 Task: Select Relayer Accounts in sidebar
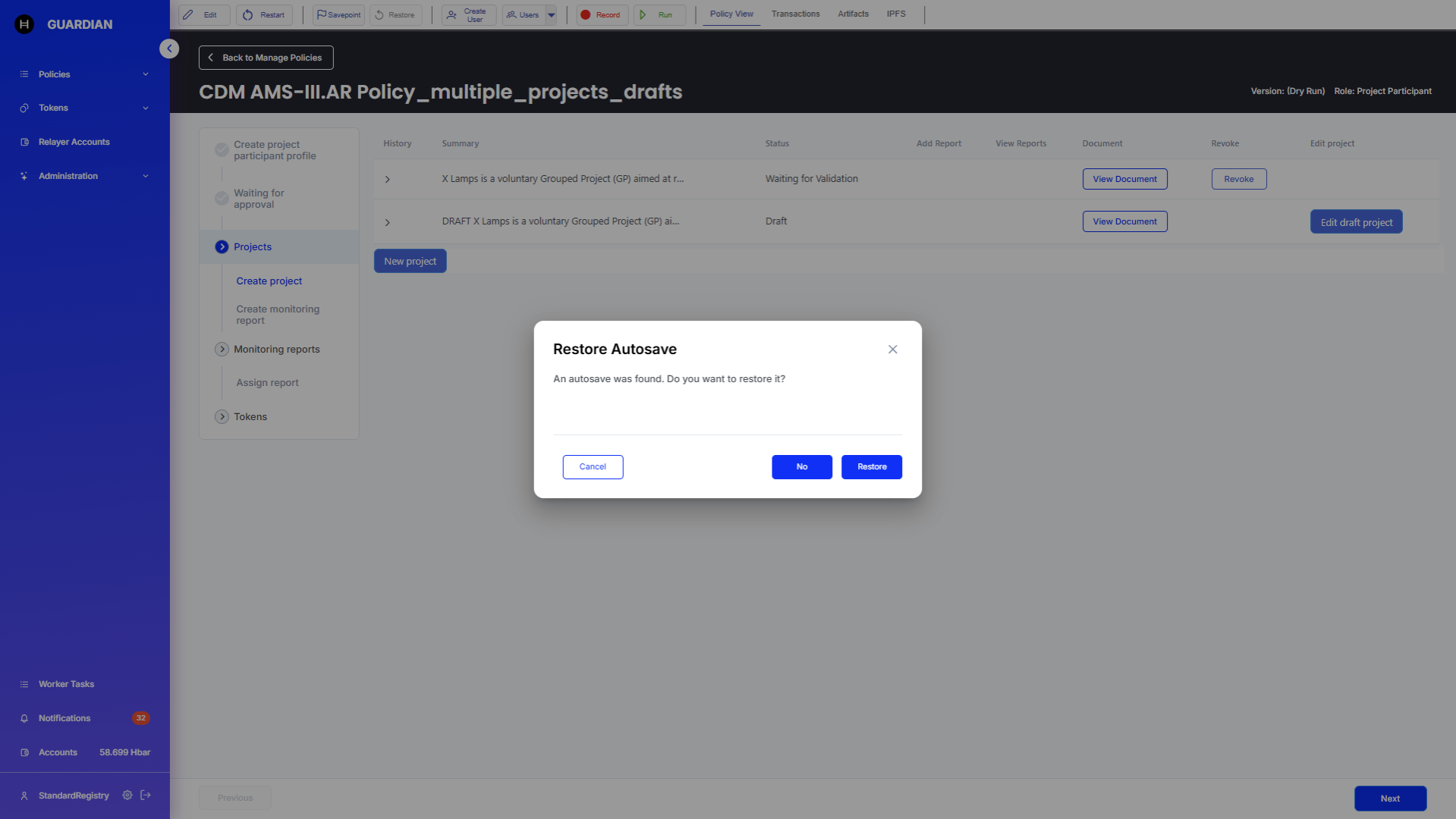coord(74,142)
